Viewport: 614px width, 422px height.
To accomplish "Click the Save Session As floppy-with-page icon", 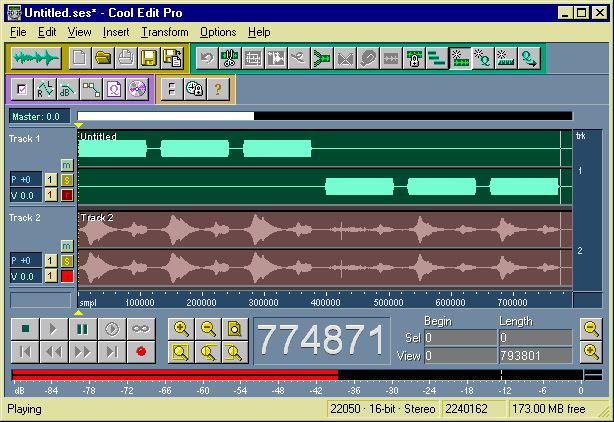I will click(x=172, y=58).
